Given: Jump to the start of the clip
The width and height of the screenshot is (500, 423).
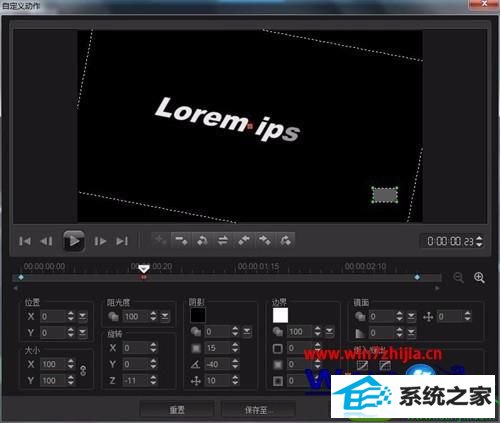Looking at the screenshot, I should pyautogui.click(x=25, y=241).
